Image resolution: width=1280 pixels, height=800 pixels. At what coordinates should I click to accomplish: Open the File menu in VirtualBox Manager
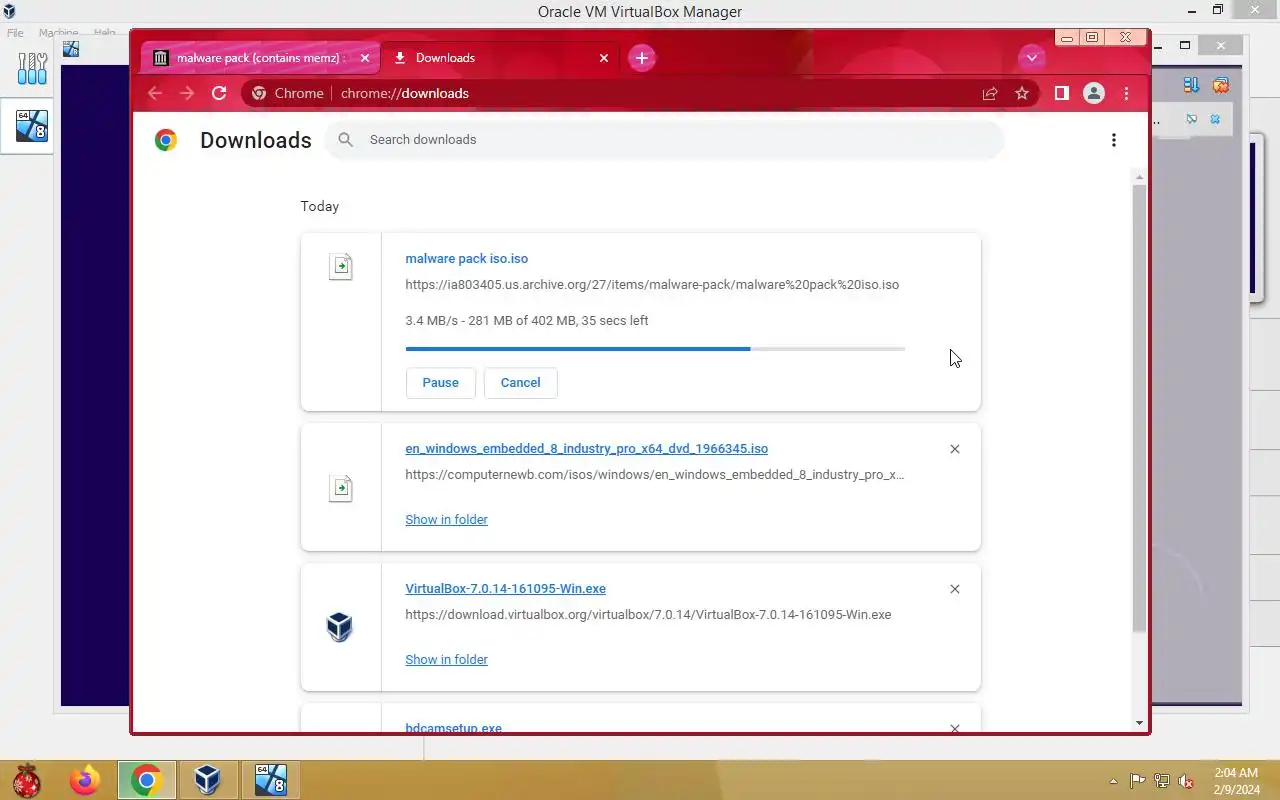(x=15, y=33)
